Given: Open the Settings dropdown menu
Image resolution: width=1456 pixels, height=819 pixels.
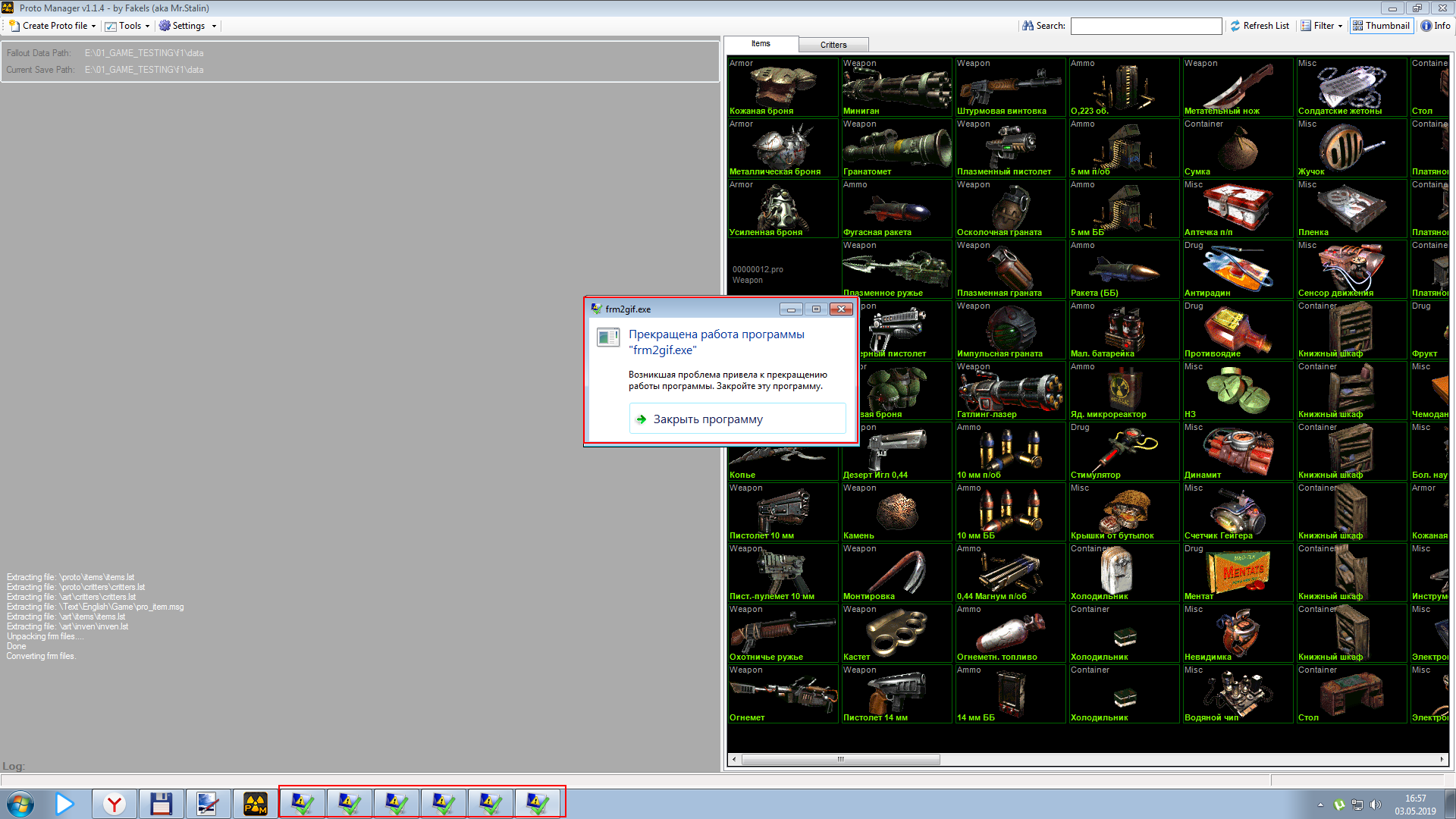Looking at the screenshot, I should click(187, 26).
